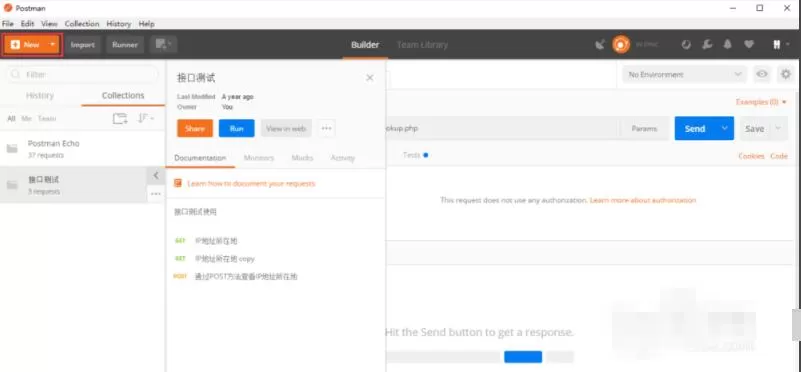Click the heart icon in header
801x372 pixels.
pos(749,45)
